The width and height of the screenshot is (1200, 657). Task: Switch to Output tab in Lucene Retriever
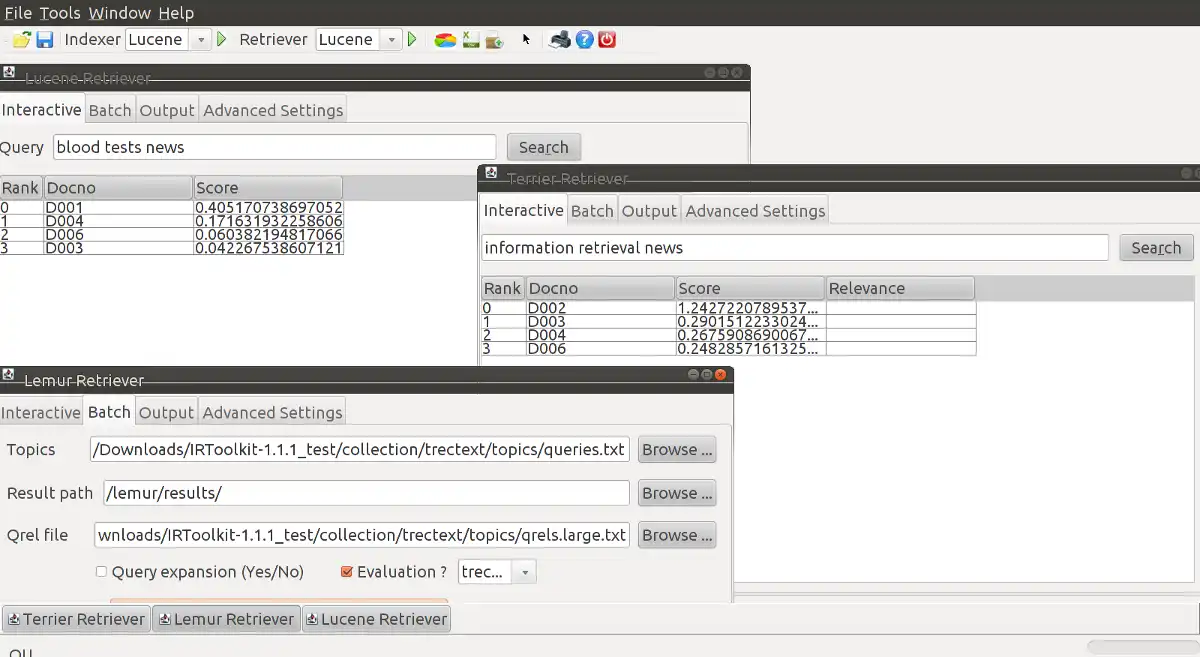point(167,111)
